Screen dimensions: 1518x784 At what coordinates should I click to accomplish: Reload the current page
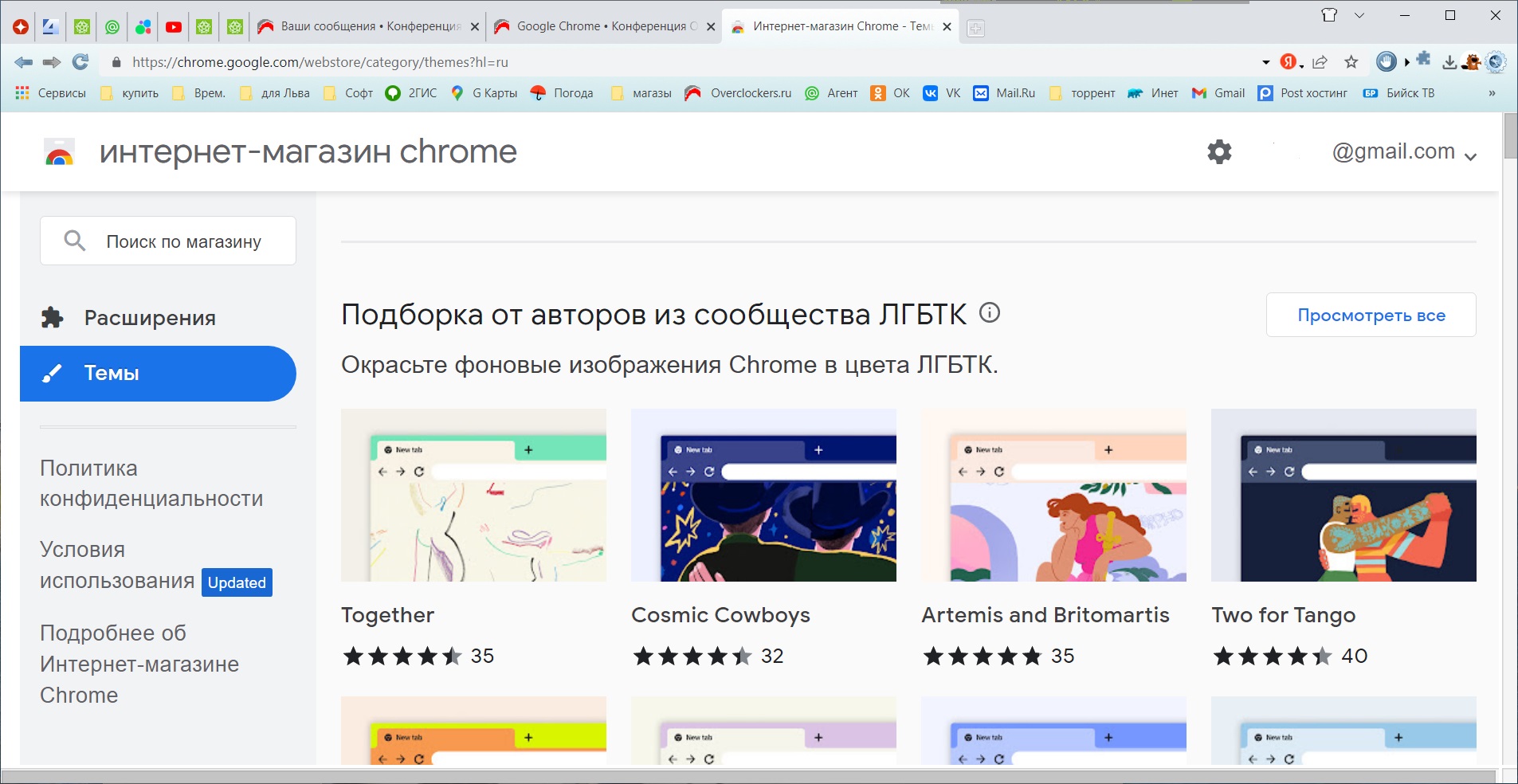click(x=80, y=62)
